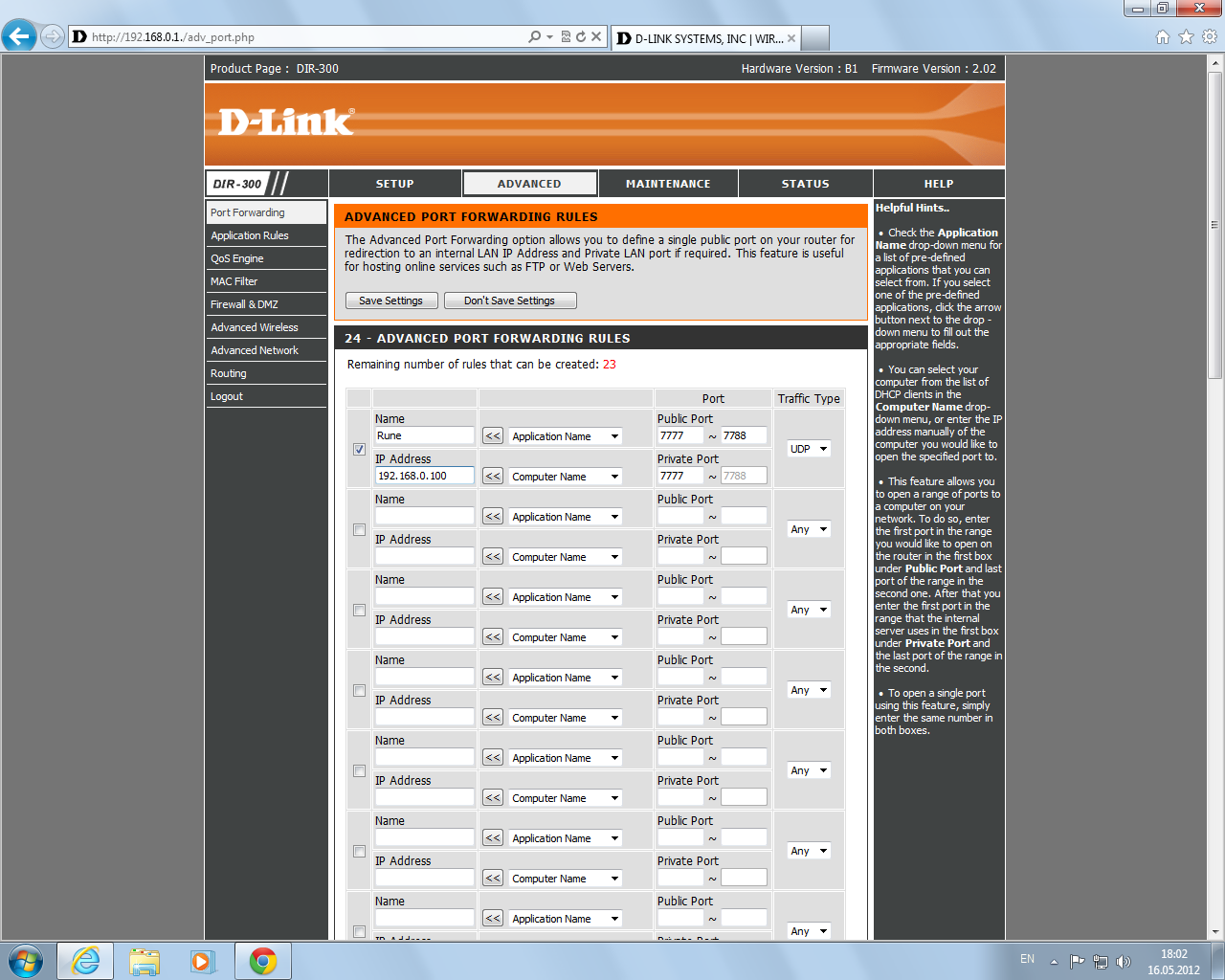Switch to the ADVANCED tab
1225x980 pixels.
coord(529,184)
